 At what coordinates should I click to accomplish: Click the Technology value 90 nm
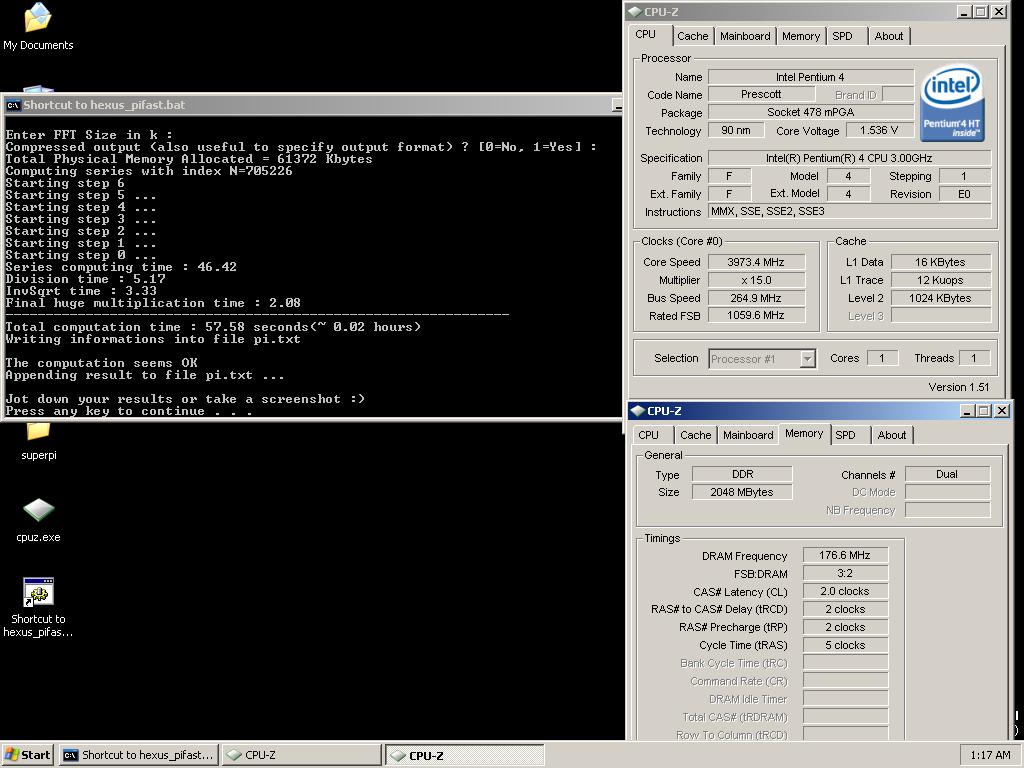tap(735, 131)
